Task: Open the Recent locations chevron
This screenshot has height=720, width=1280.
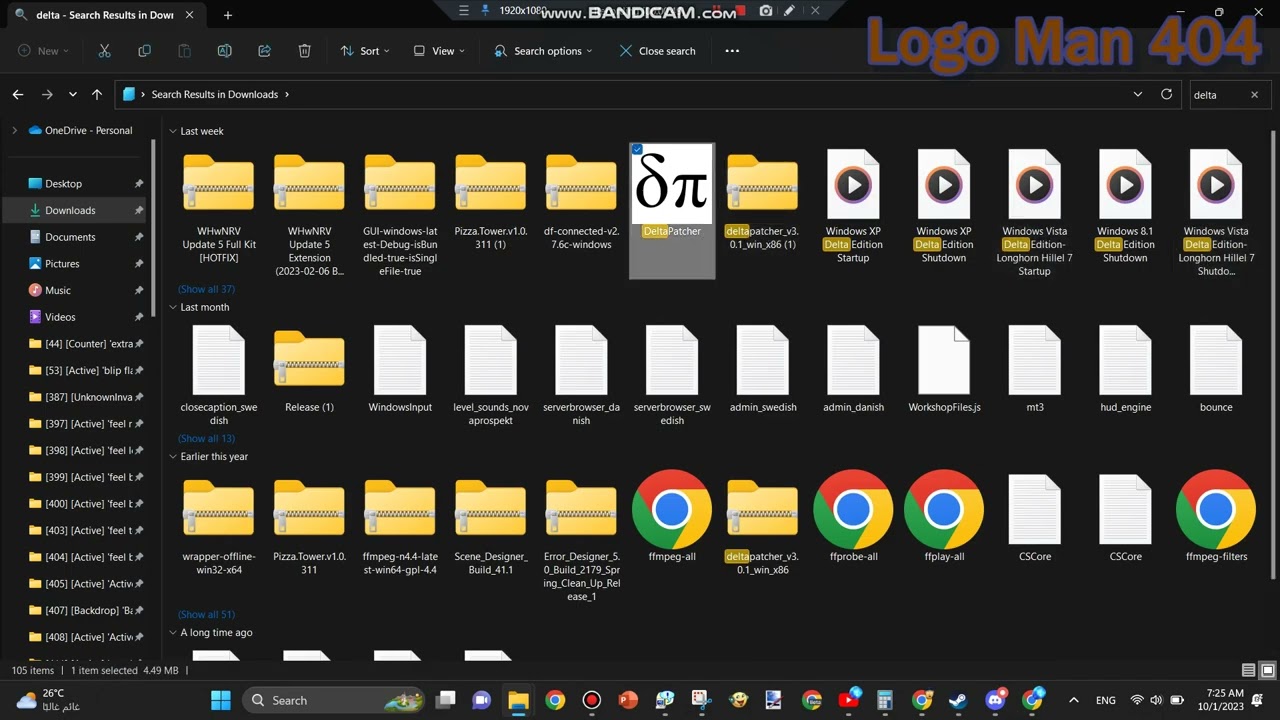Action: click(x=72, y=94)
